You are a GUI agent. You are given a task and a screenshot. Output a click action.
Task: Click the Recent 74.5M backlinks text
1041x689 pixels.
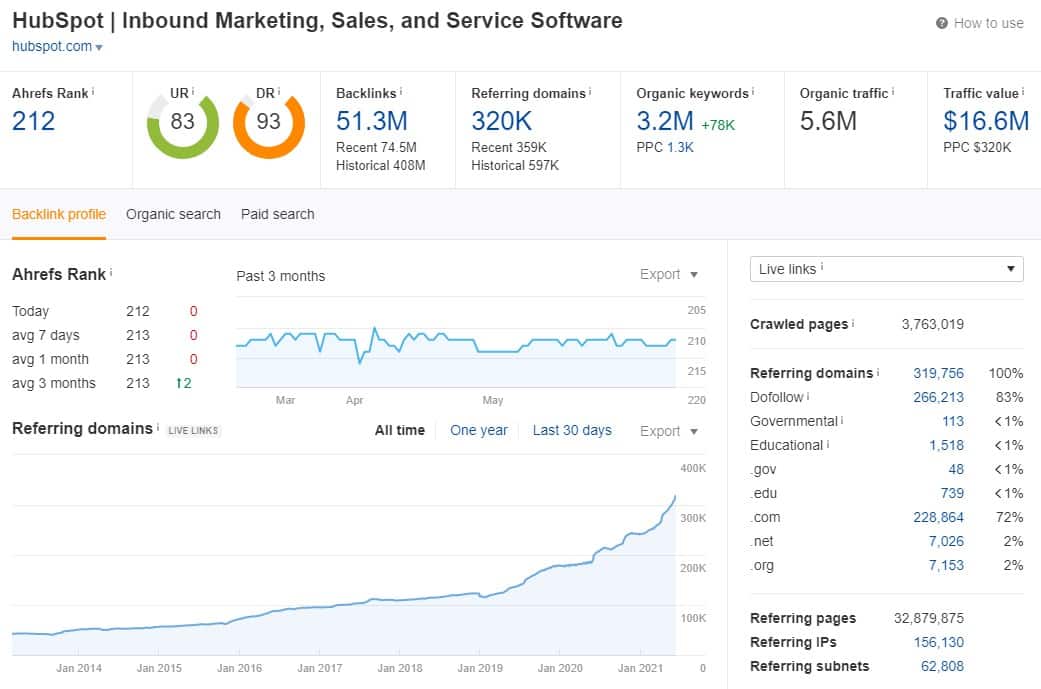coord(376,147)
